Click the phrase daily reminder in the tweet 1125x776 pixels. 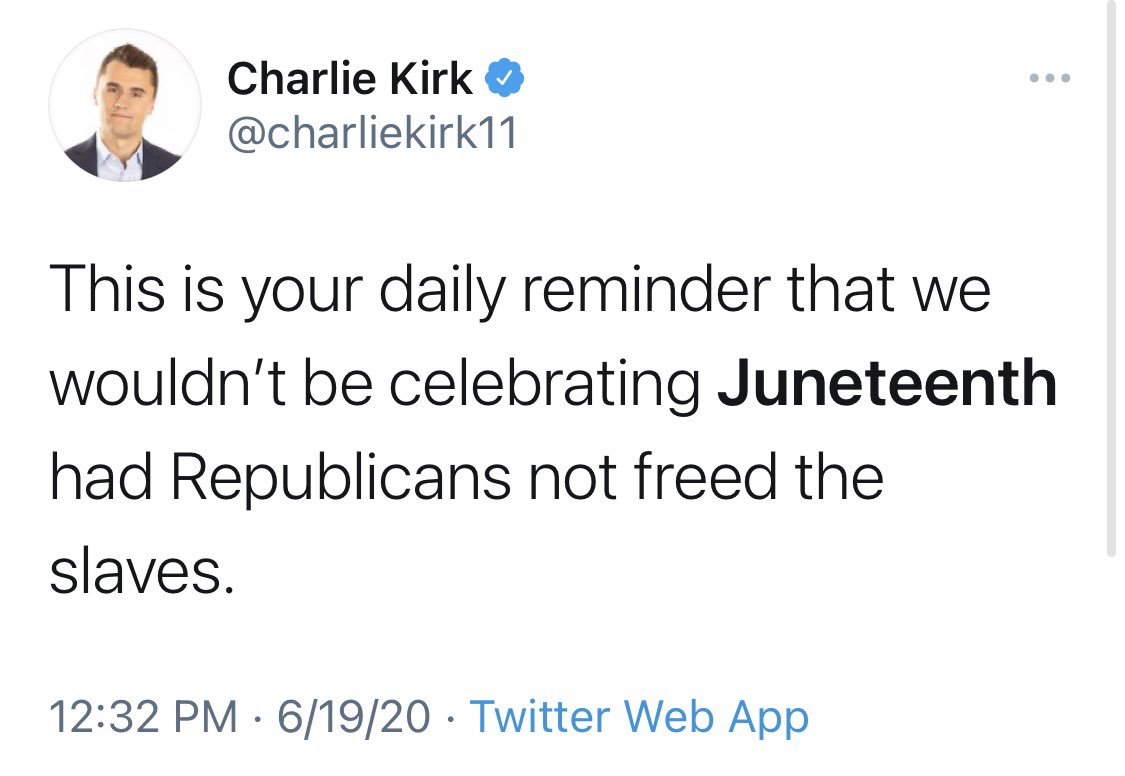pos(575,290)
